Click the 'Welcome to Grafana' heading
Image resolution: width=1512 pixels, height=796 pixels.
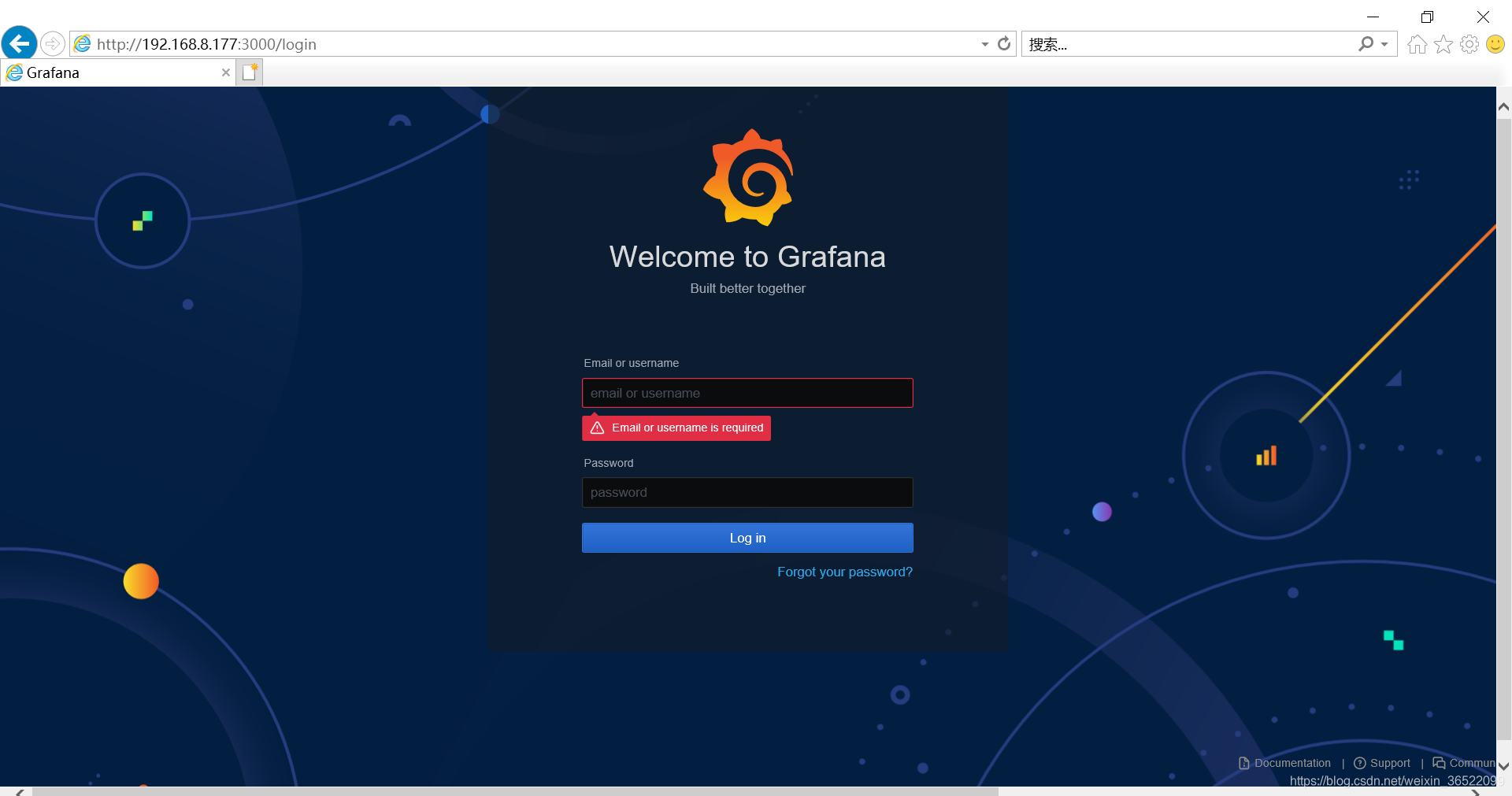click(747, 257)
